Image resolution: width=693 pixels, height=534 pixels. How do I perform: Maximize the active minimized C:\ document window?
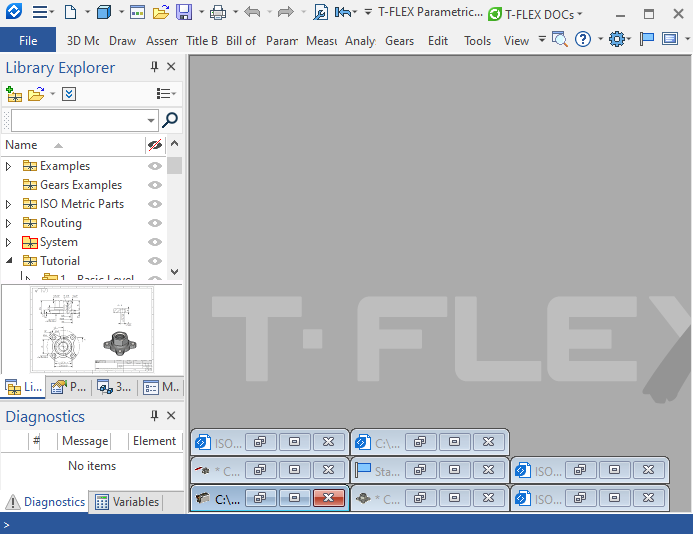pos(294,498)
